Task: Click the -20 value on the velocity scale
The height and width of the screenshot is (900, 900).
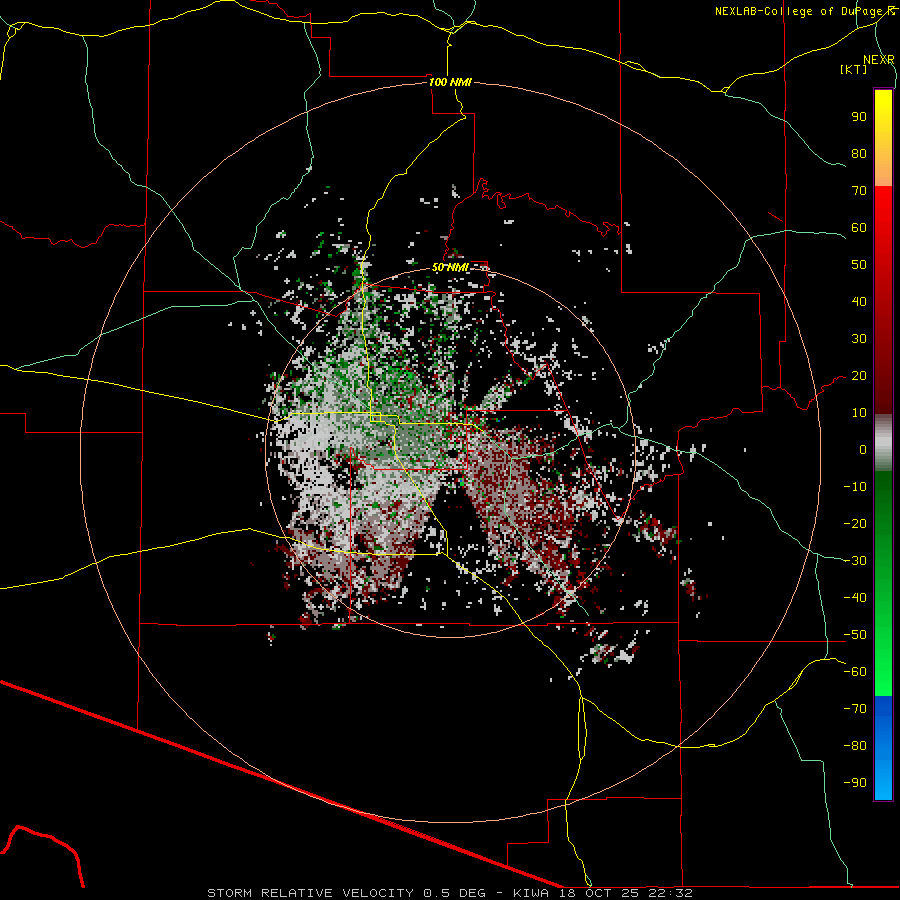Action: [x=855, y=524]
